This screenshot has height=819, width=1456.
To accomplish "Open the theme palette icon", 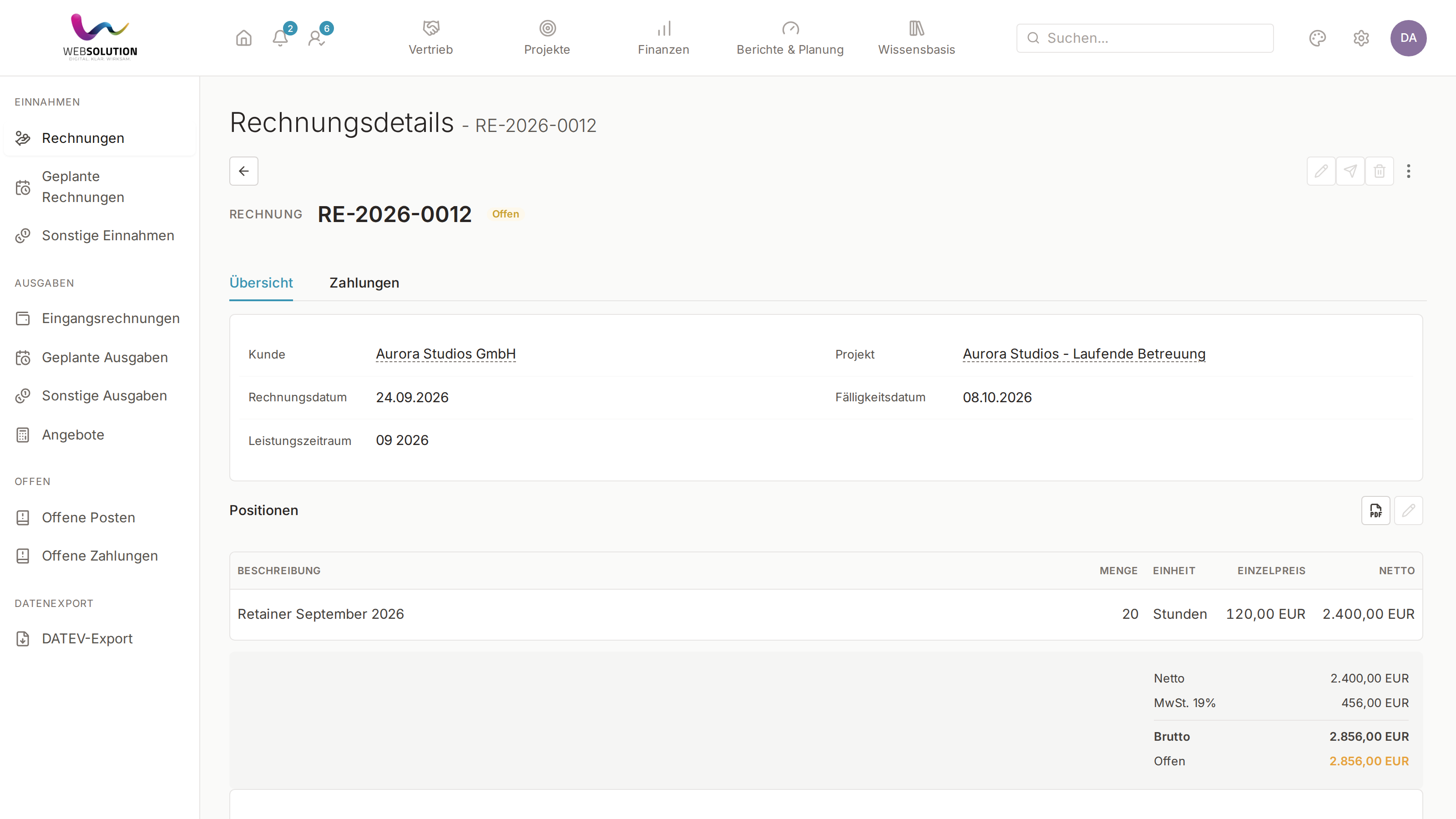I will pos(1318,38).
